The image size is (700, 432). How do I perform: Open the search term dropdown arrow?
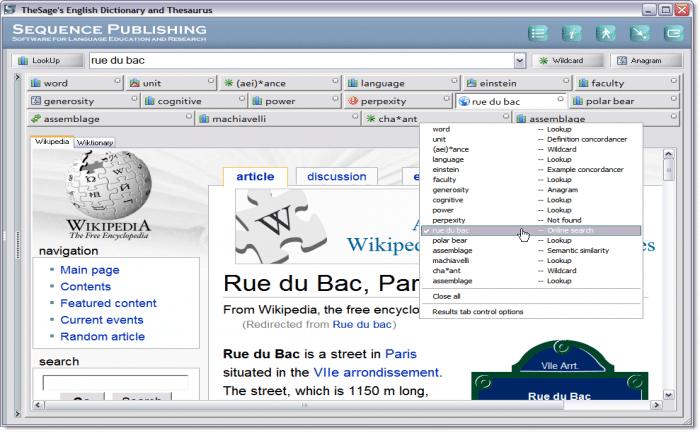tap(520, 61)
